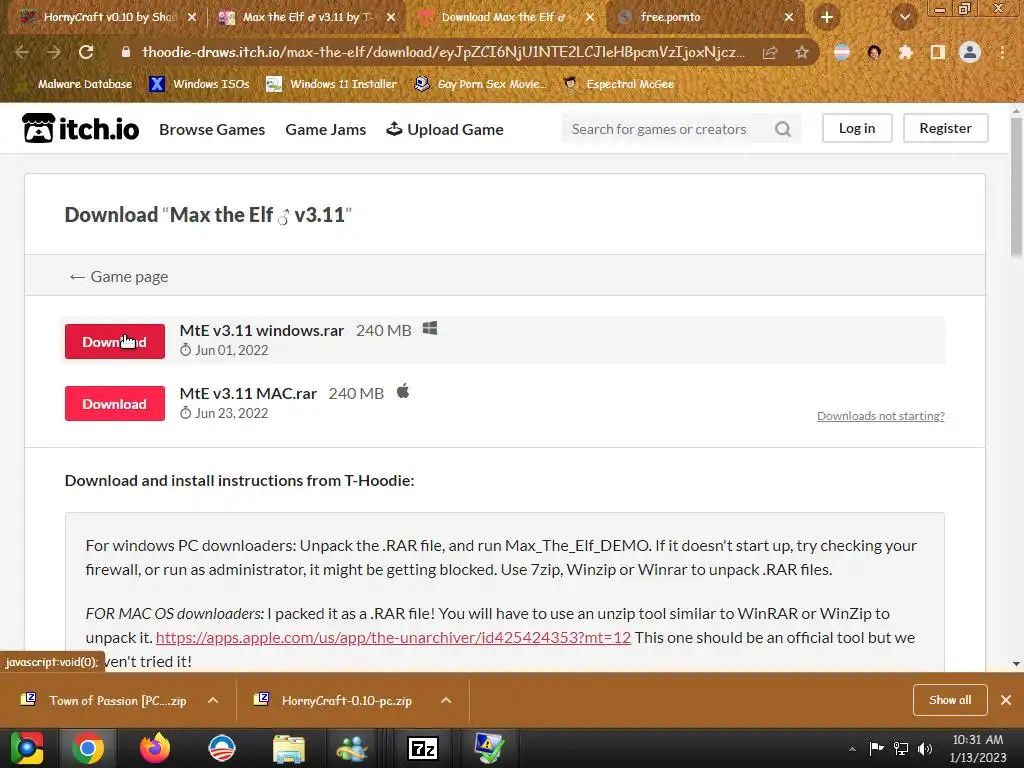This screenshot has height=768, width=1024.
Task: Click the taskbar app with Obama logo icon
Action: [x=221, y=748]
